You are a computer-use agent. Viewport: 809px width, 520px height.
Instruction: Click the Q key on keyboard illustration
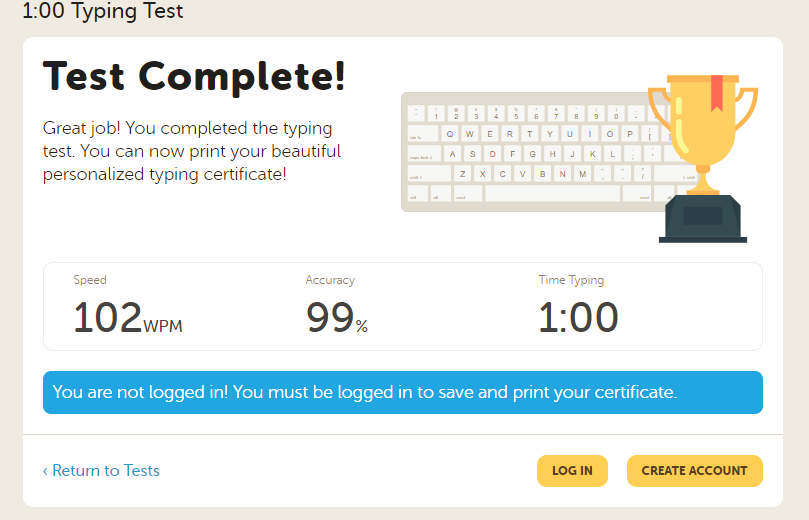pos(450,134)
